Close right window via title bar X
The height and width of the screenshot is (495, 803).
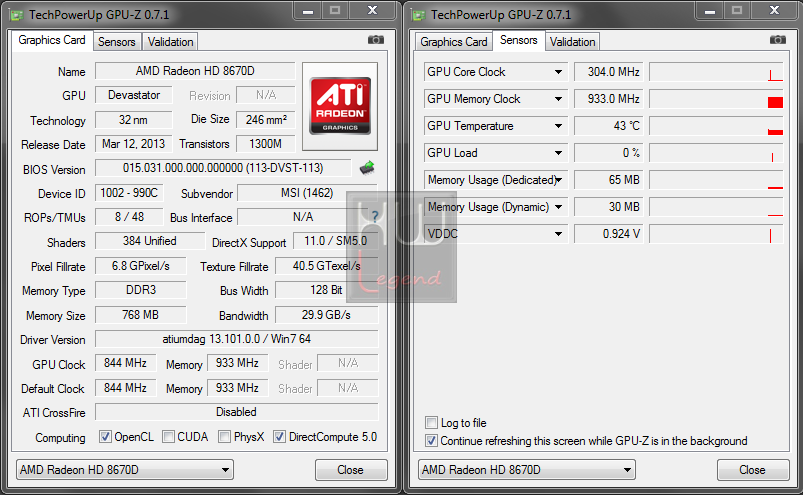coord(775,11)
